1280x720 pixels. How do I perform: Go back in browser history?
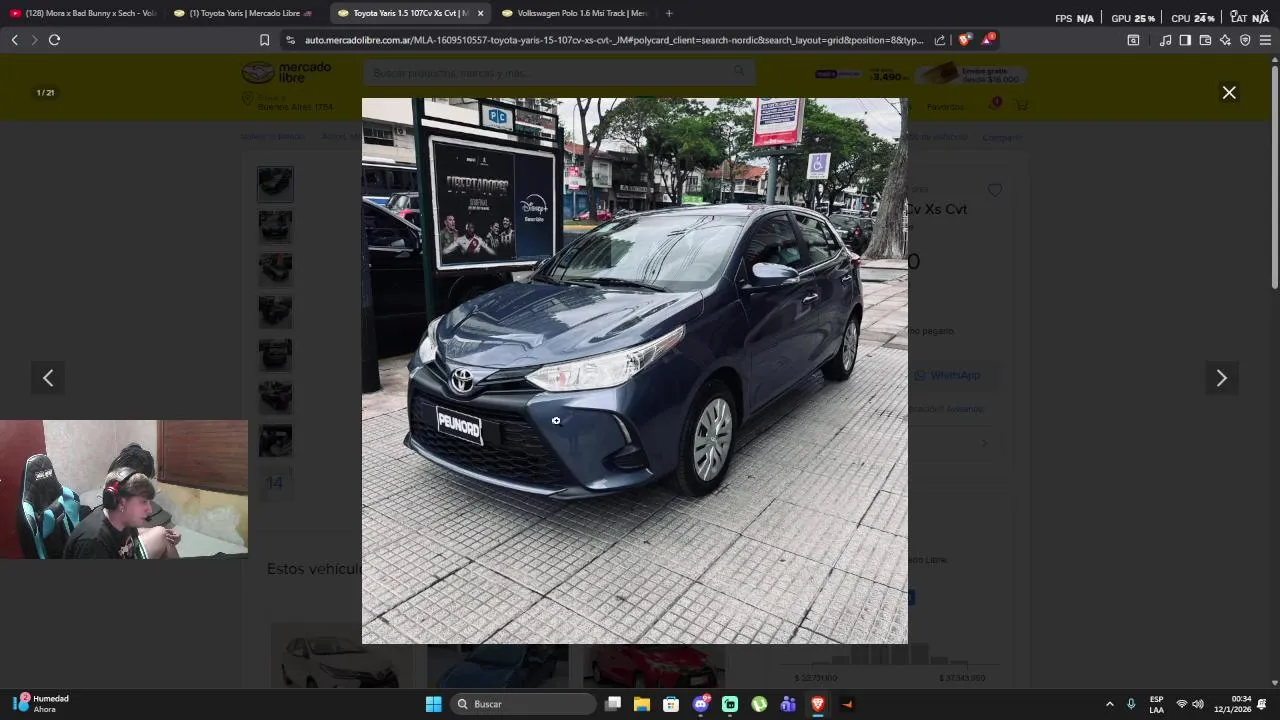[14, 40]
